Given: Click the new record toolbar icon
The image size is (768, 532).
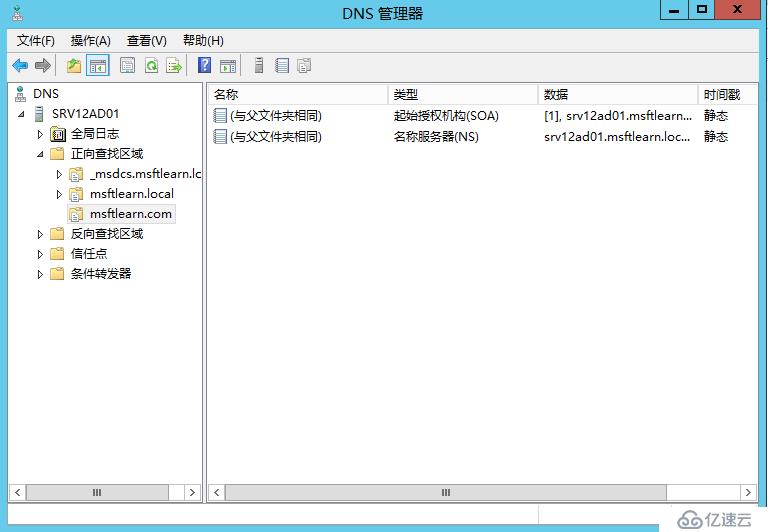Looking at the screenshot, I should click(x=282, y=66).
